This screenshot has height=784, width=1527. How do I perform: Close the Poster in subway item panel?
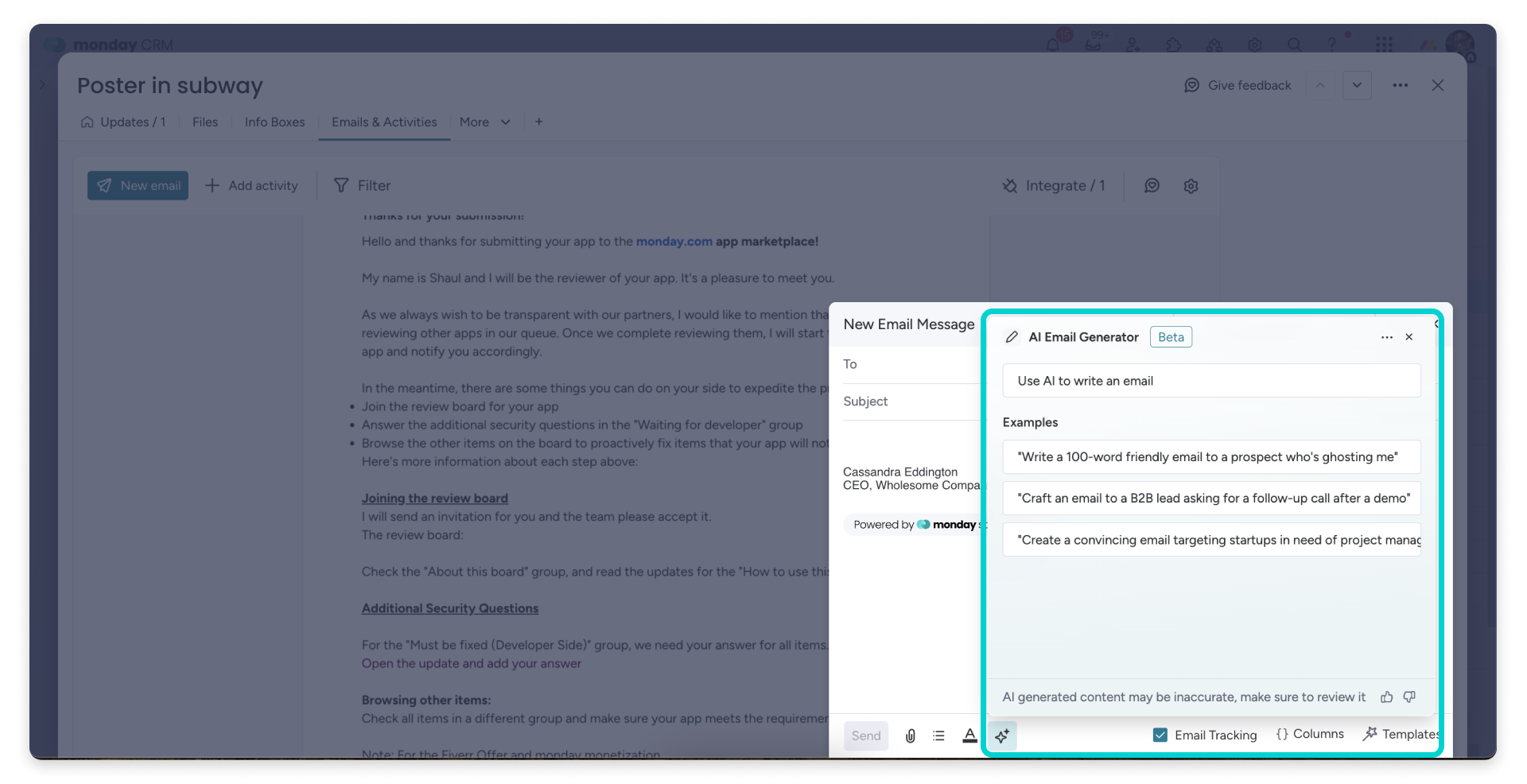tap(1438, 85)
